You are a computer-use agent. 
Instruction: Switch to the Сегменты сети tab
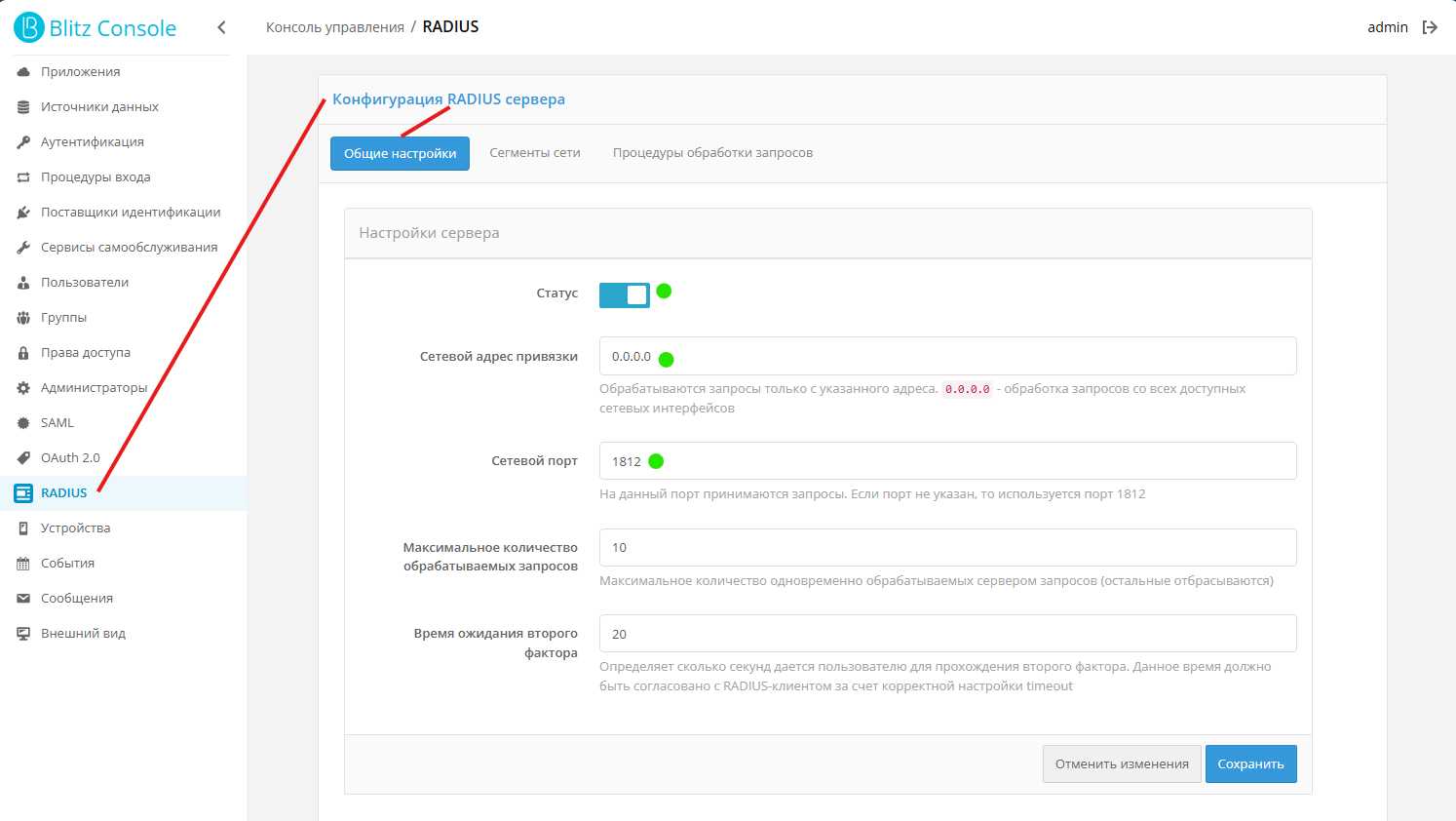click(535, 153)
